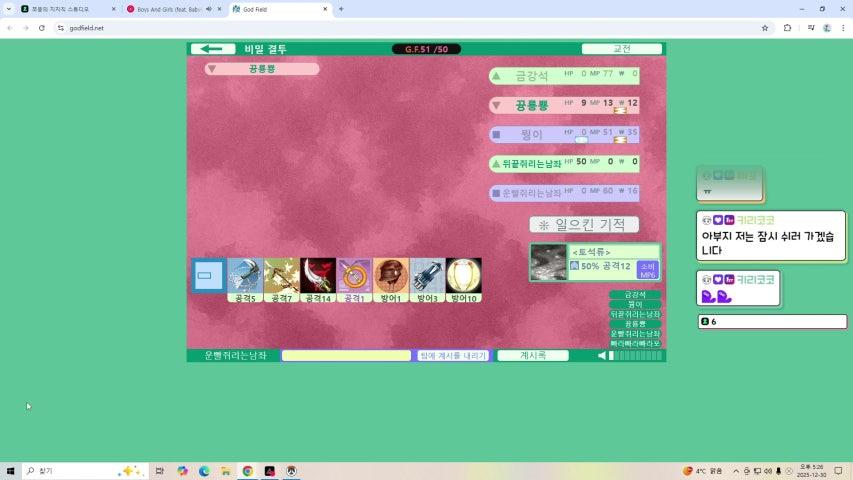Viewport: 853px width, 480px height.
Task: Switch to the Boys And Girls tab
Action: 165,9
